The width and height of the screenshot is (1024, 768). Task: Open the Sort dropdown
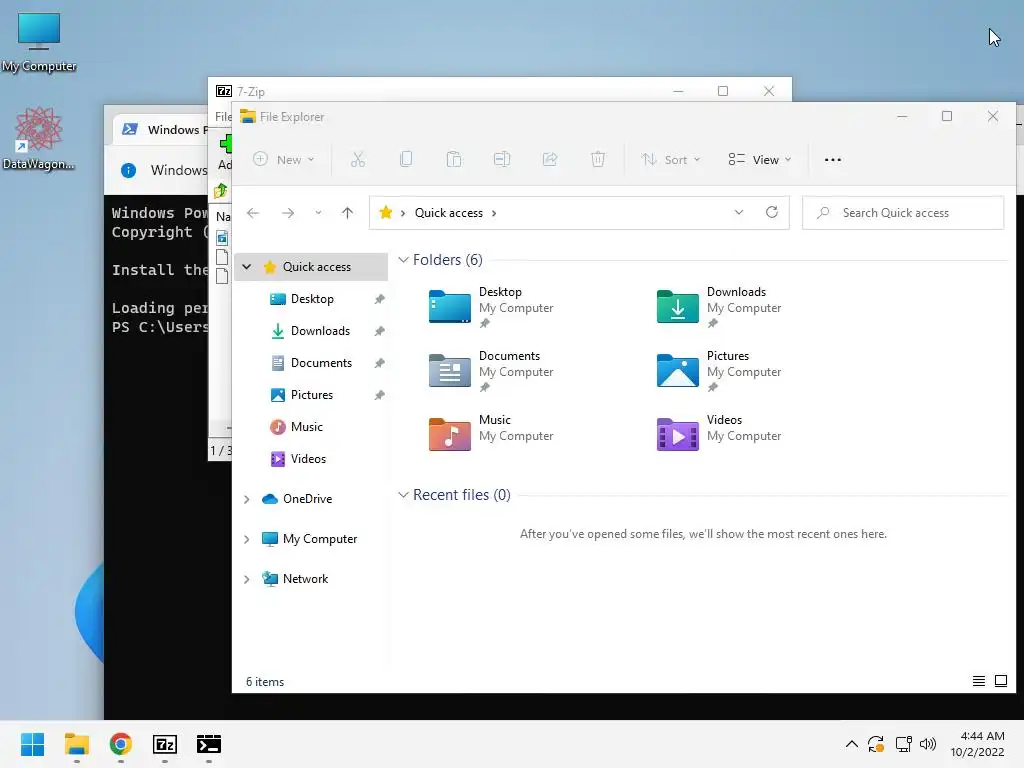tap(671, 159)
